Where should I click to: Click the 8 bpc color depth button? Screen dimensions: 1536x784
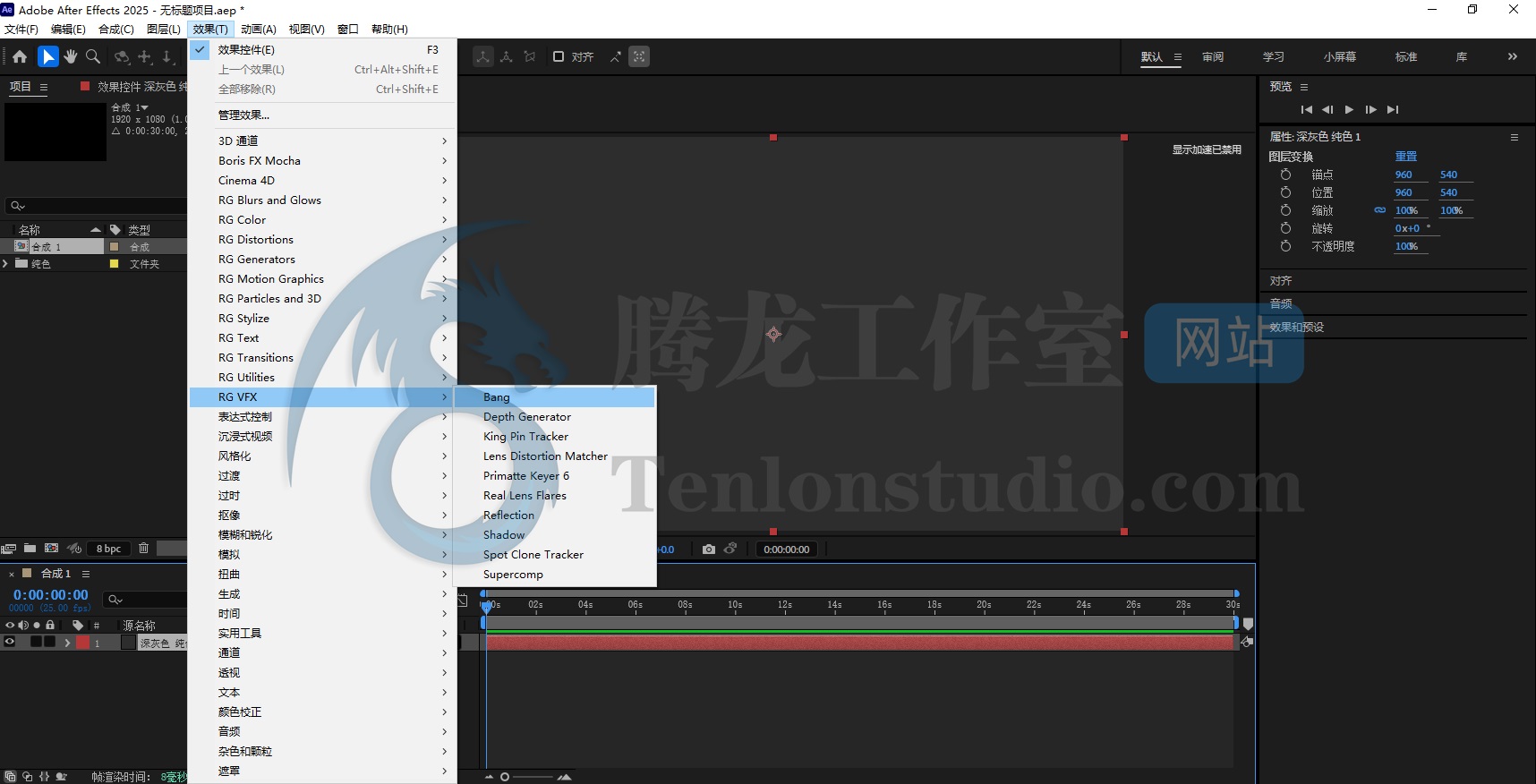coord(108,549)
